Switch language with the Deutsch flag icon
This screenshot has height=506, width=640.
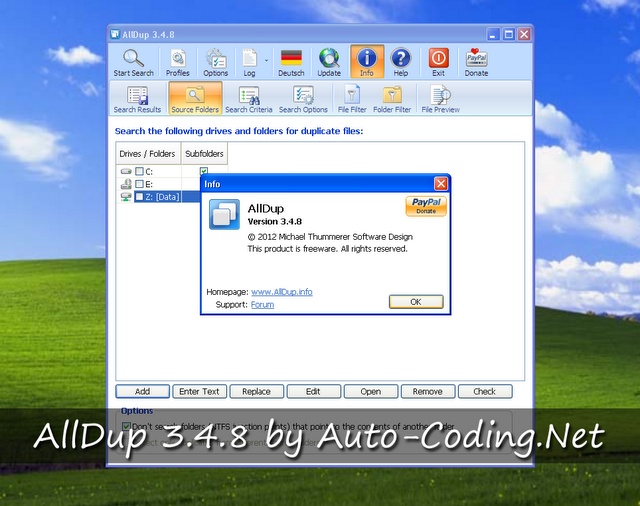(x=291, y=58)
